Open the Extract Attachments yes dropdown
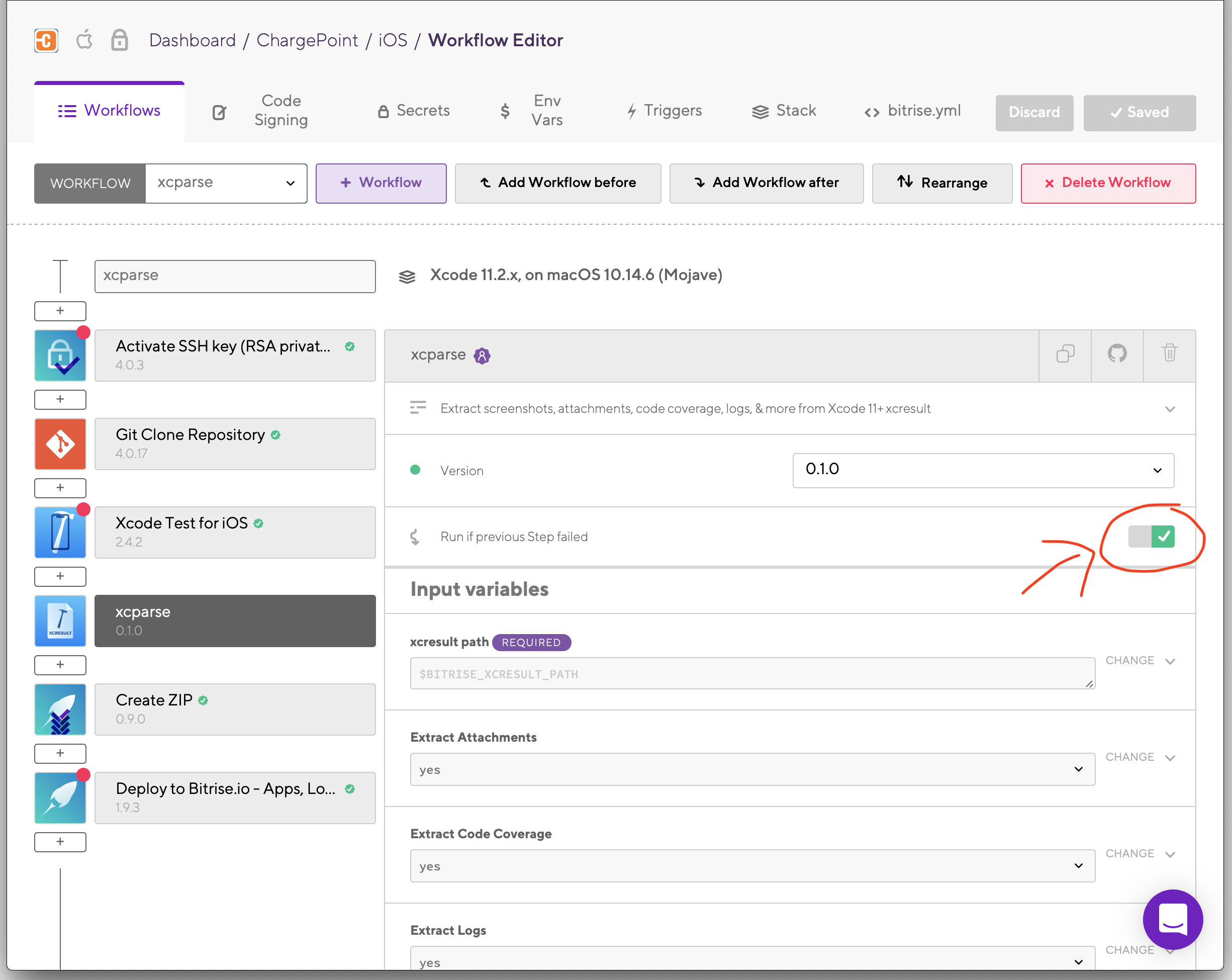 [752, 769]
